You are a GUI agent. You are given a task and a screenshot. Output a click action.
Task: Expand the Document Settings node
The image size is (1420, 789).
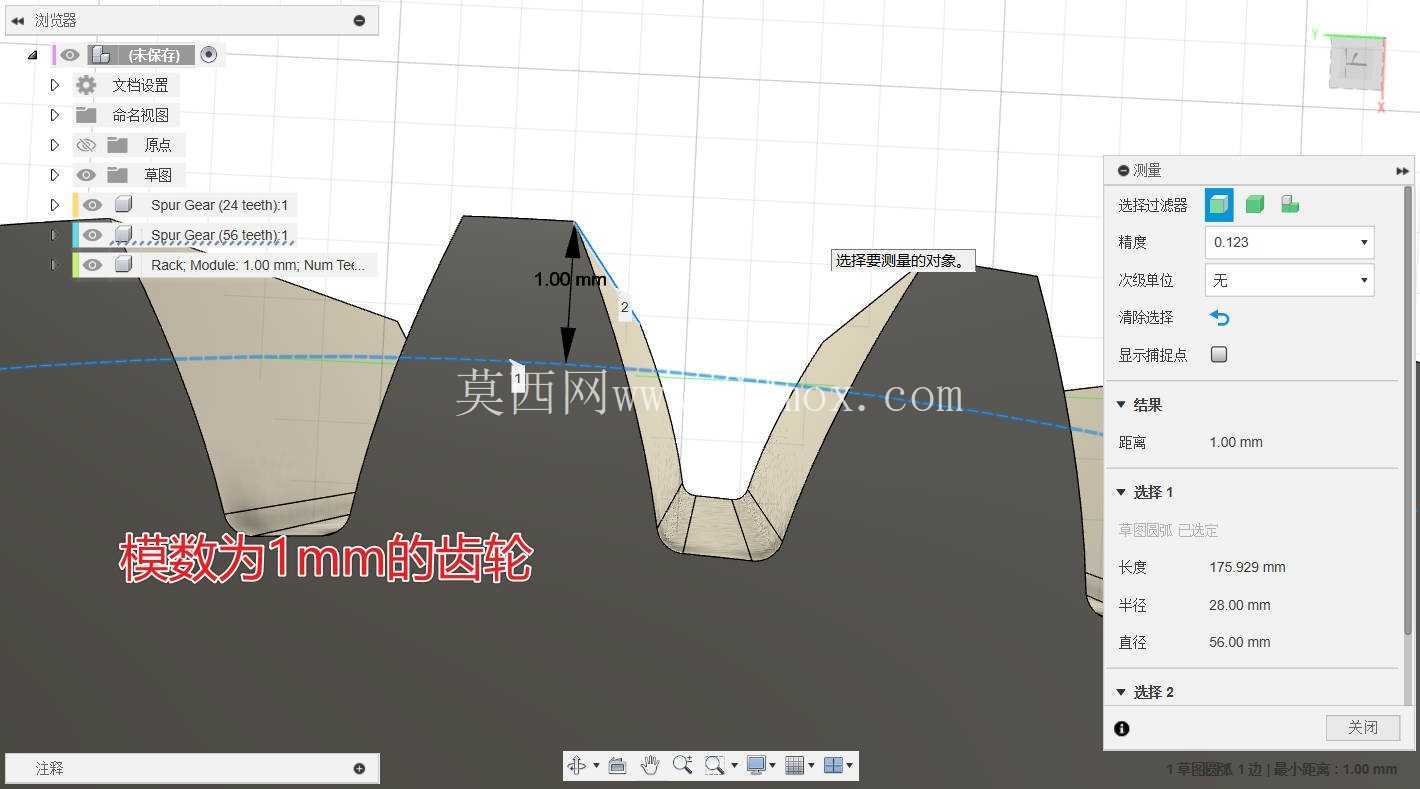(x=55, y=85)
